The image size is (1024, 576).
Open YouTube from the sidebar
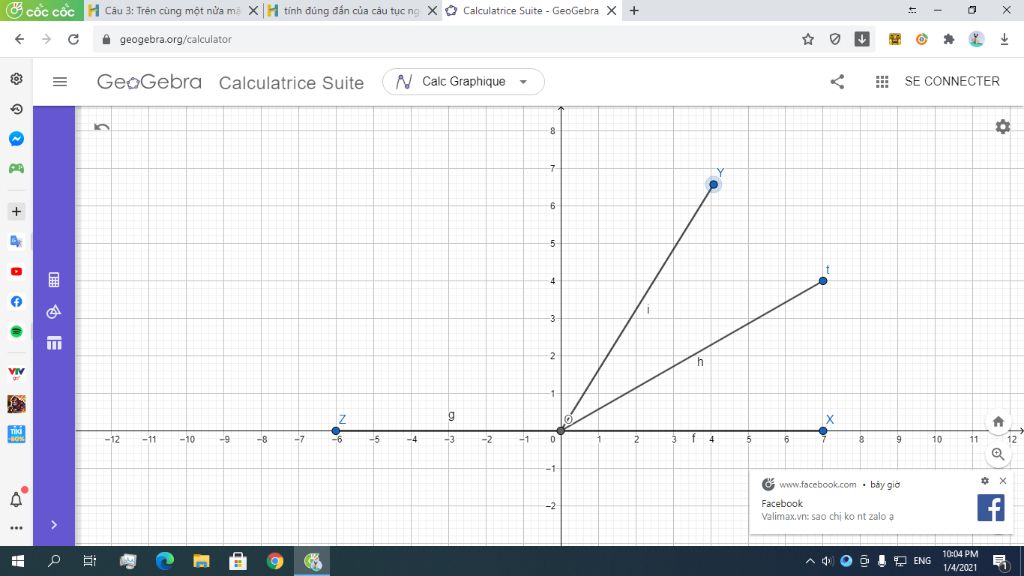tap(16, 272)
